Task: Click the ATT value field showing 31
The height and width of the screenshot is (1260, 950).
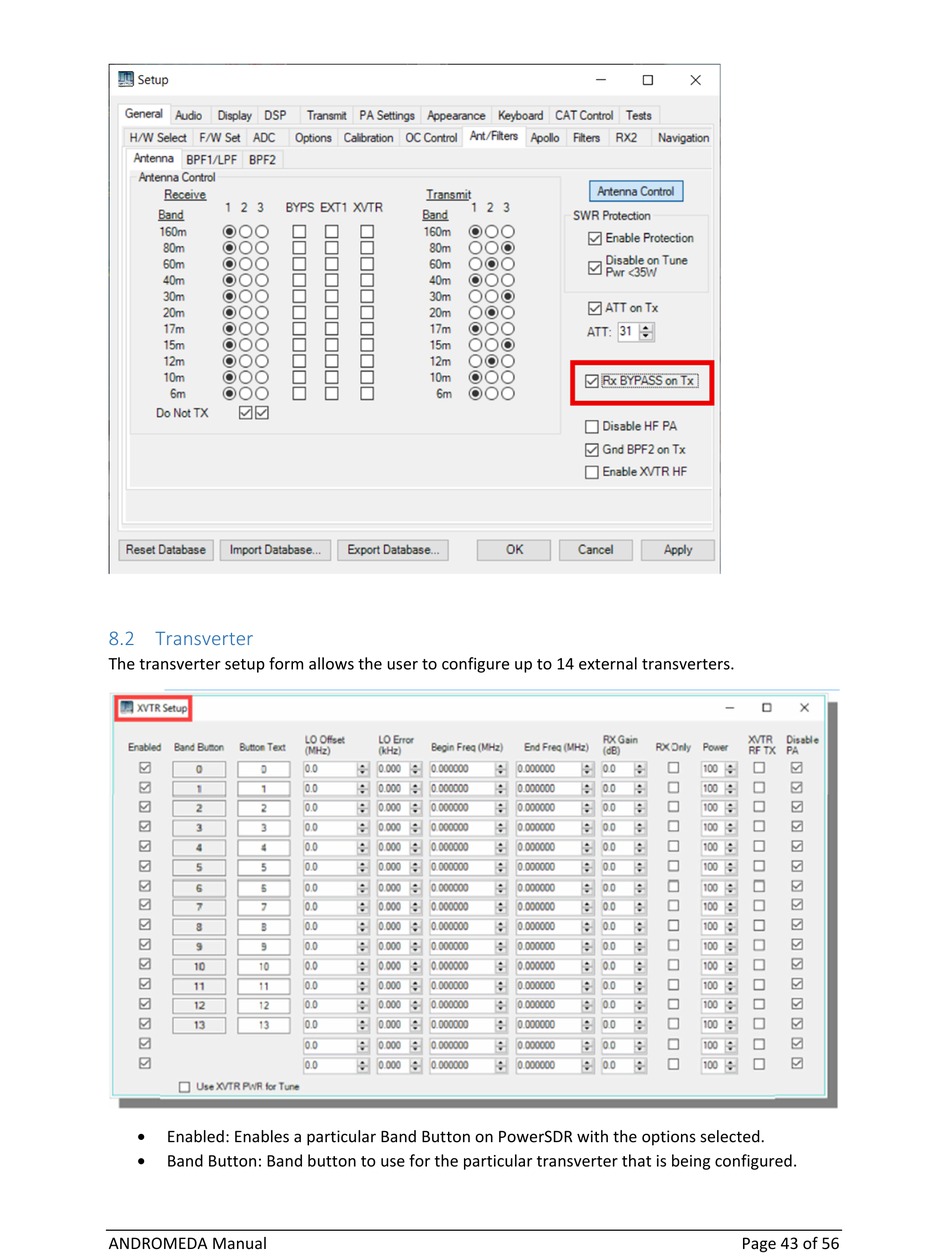Action: [x=628, y=332]
